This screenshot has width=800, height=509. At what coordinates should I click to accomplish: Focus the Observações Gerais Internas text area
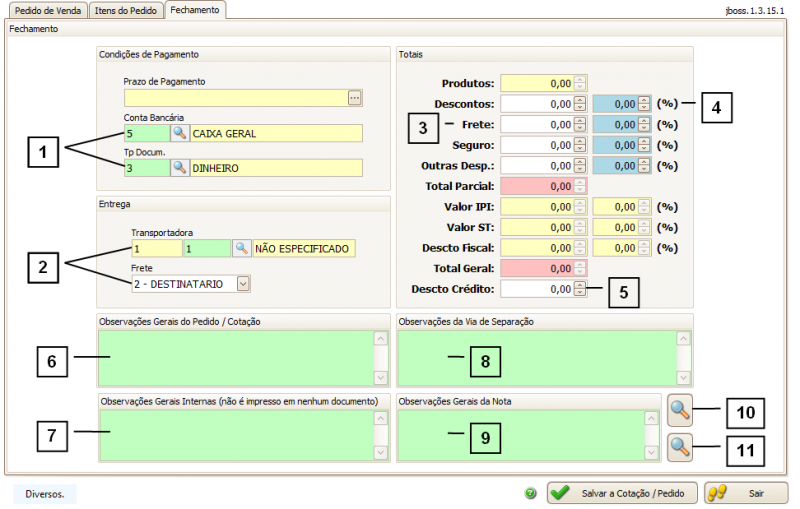coord(235,435)
